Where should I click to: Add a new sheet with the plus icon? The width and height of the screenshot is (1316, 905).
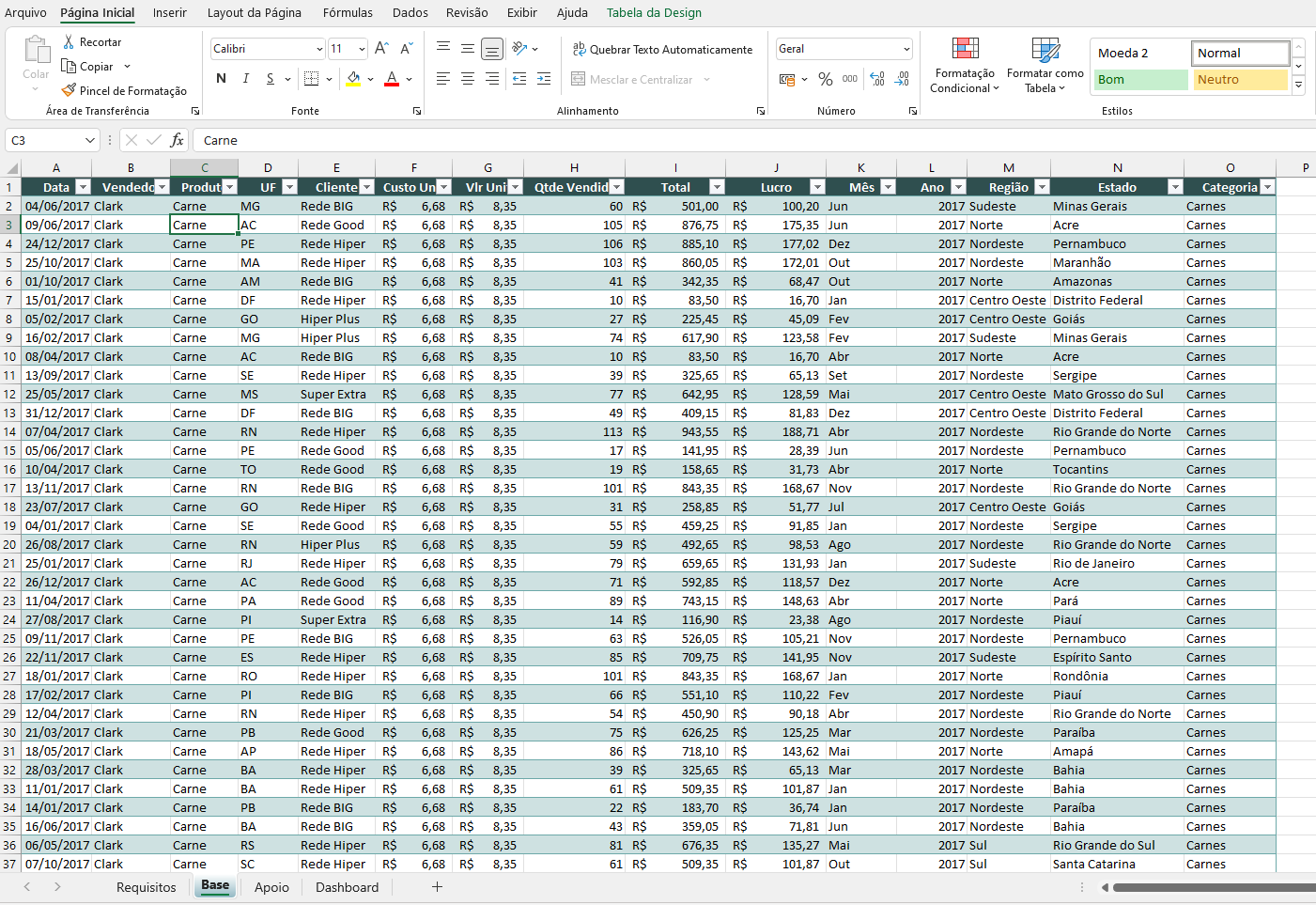[x=437, y=886]
